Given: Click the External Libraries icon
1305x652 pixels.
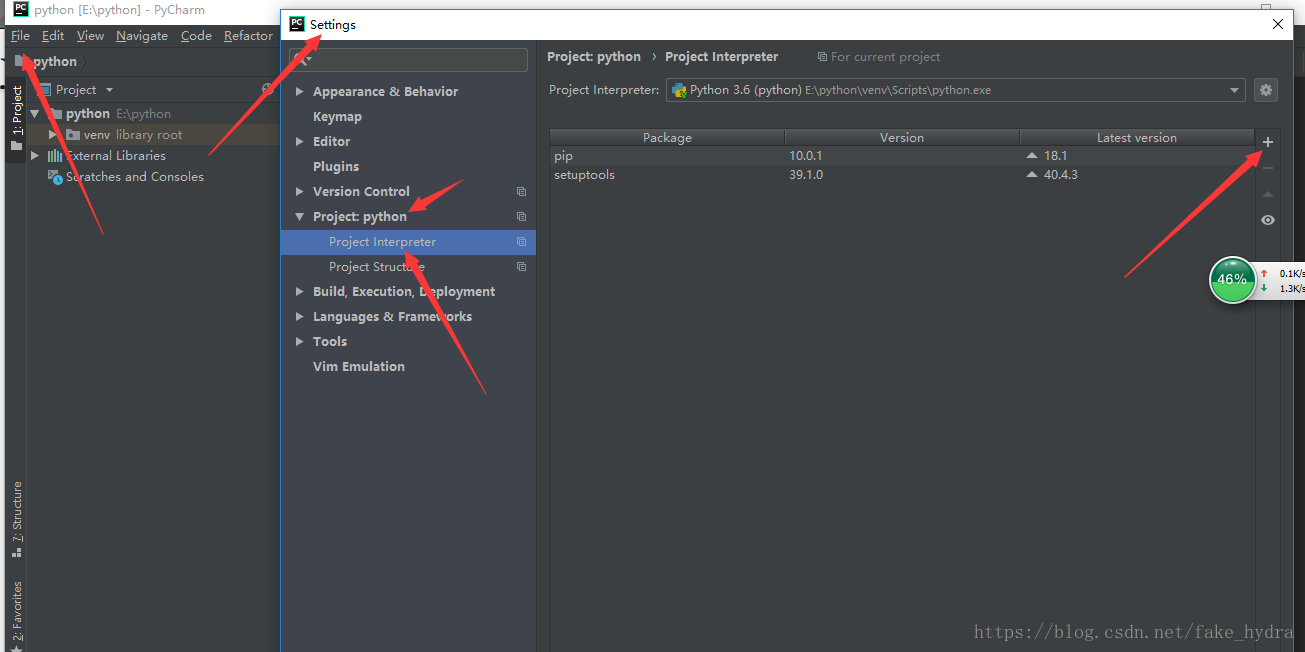Looking at the screenshot, I should pyautogui.click(x=55, y=155).
